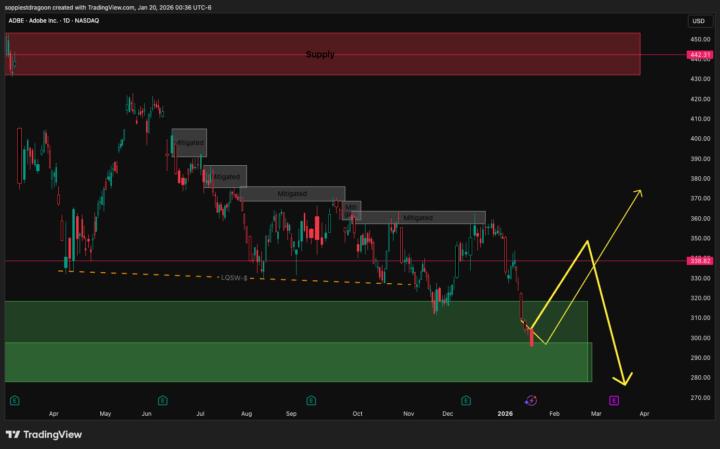Click the 370.00 price axis value
720x449 pixels.
pyautogui.click(x=700, y=198)
